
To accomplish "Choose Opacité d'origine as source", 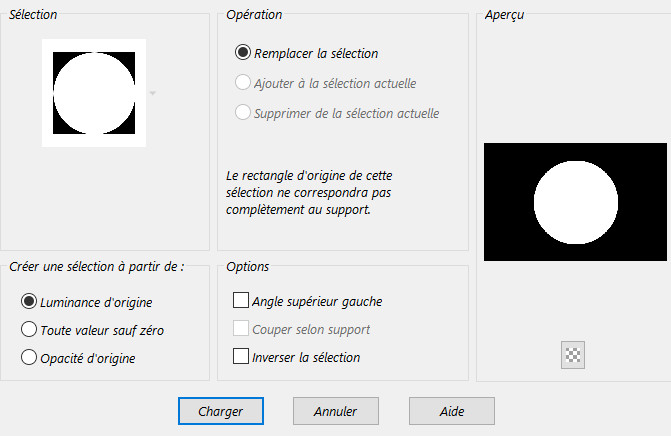I will point(29,357).
